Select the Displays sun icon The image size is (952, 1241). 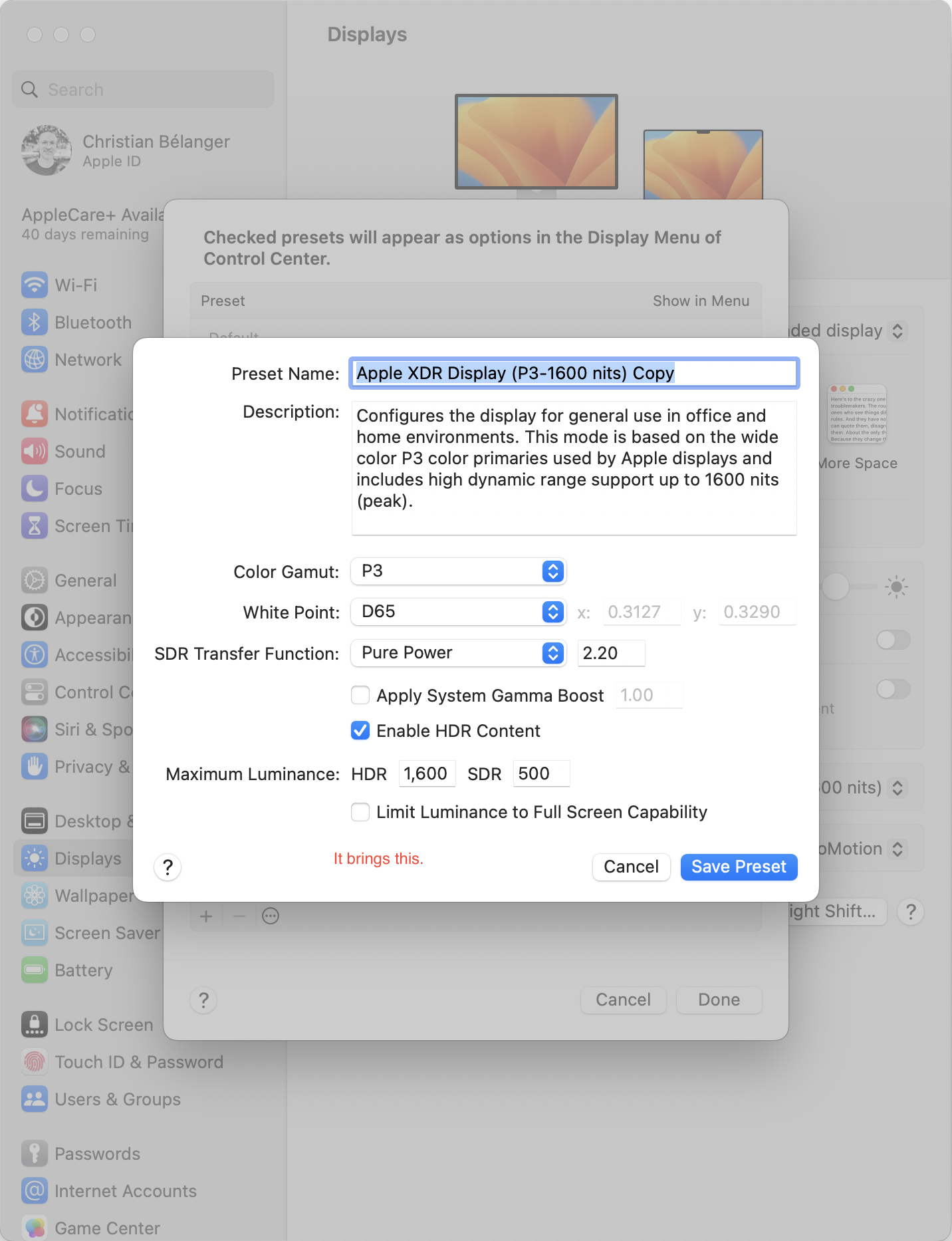[35, 859]
